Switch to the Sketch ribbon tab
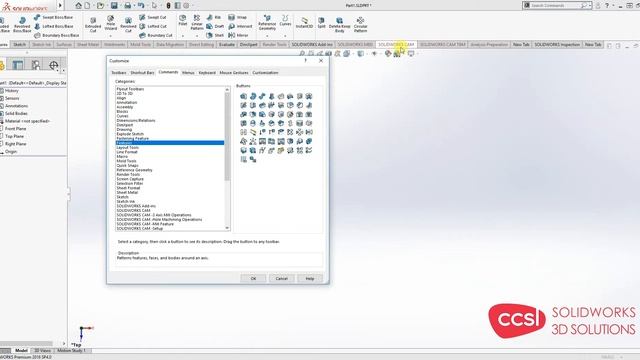The height and width of the screenshot is (360, 640). tap(19, 44)
